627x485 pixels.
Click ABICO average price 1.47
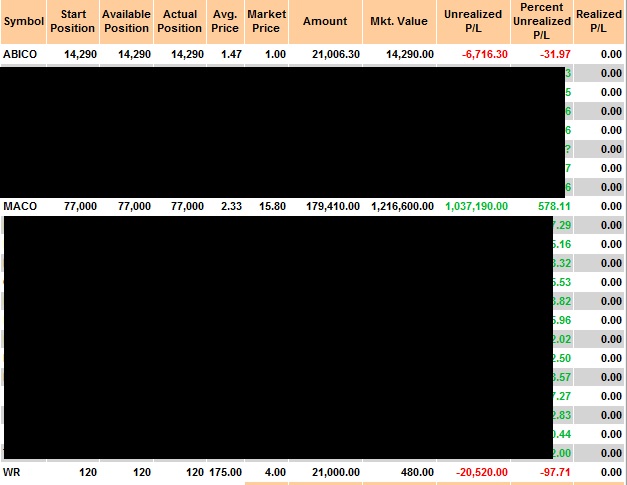point(232,54)
